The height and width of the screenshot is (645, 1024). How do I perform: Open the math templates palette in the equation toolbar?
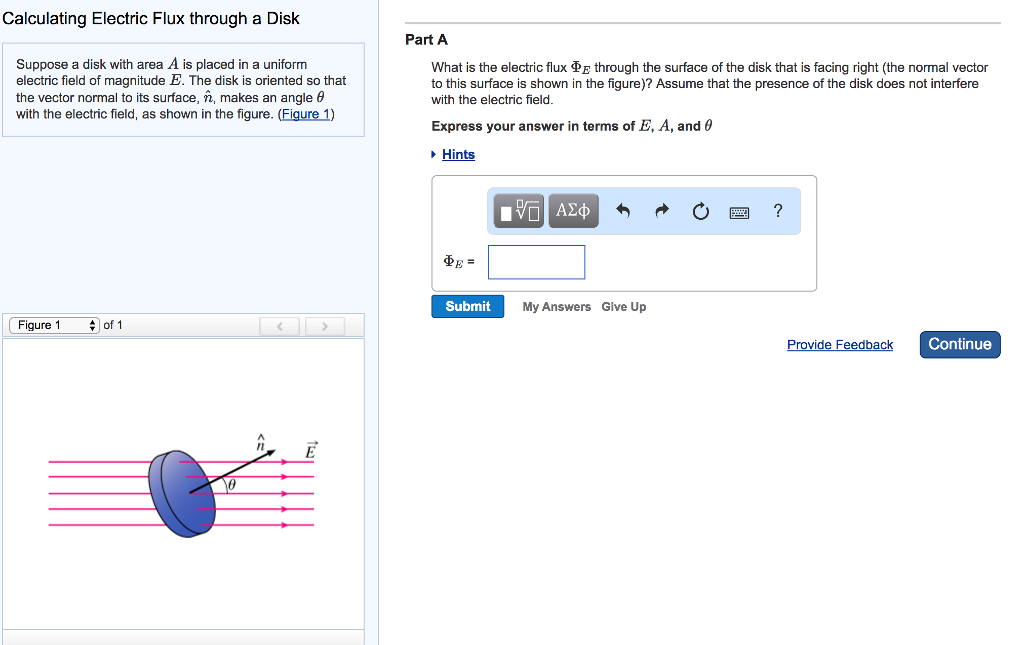[x=518, y=210]
